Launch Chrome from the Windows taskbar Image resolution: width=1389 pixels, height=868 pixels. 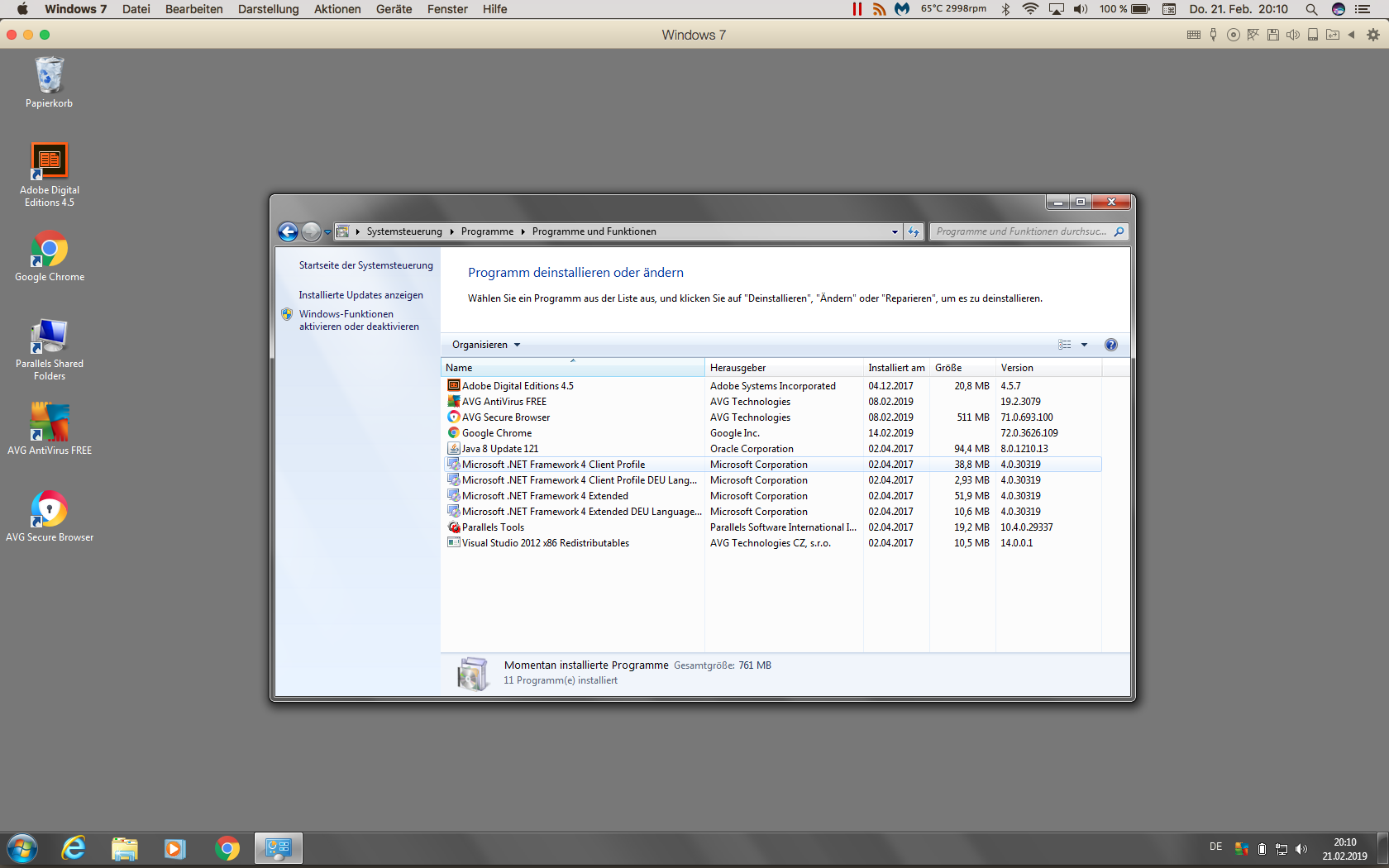tap(227, 849)
